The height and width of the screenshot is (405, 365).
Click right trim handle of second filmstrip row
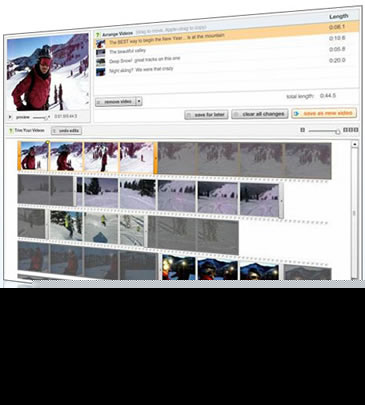pyautogui.click(x=281, y=201)
